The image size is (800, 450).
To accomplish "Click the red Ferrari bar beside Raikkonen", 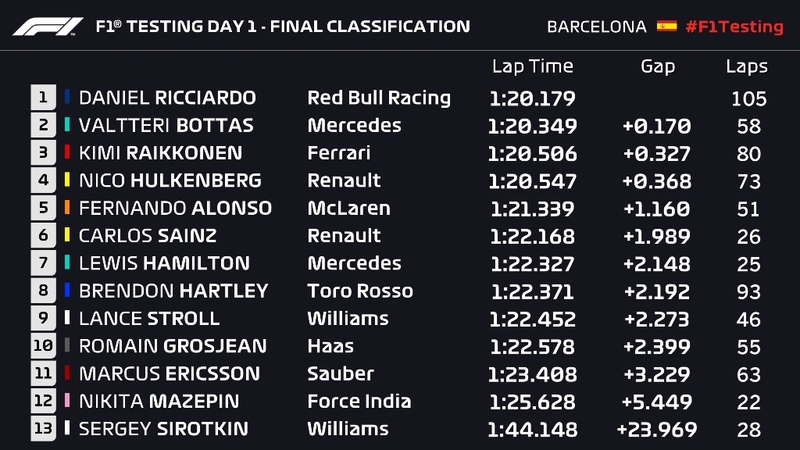I will 67,153.
